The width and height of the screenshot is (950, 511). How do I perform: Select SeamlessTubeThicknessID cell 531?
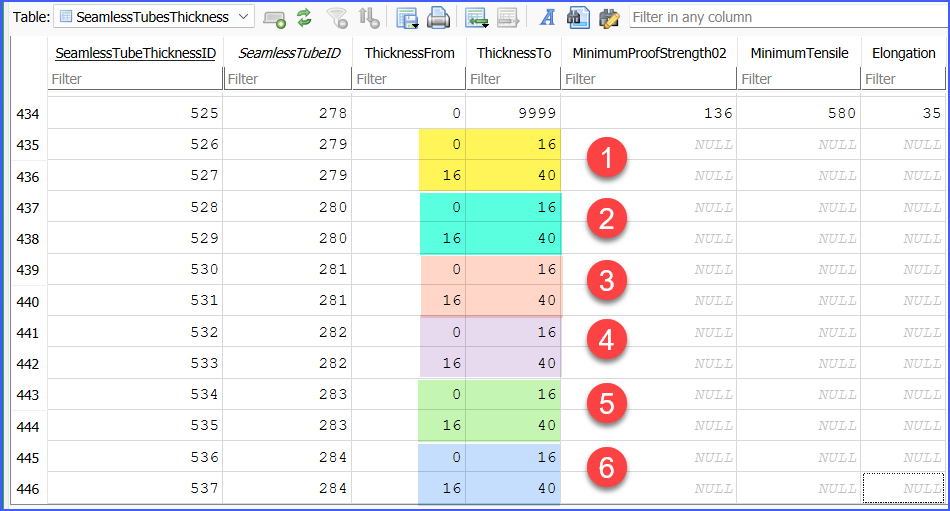(136, 301)
